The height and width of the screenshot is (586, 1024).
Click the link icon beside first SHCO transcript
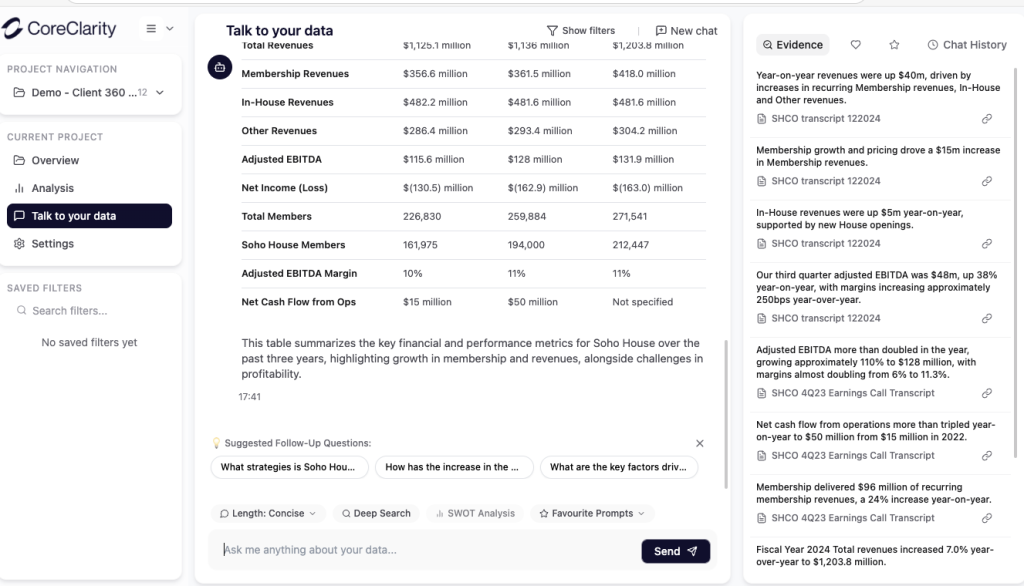click(986, 119)
